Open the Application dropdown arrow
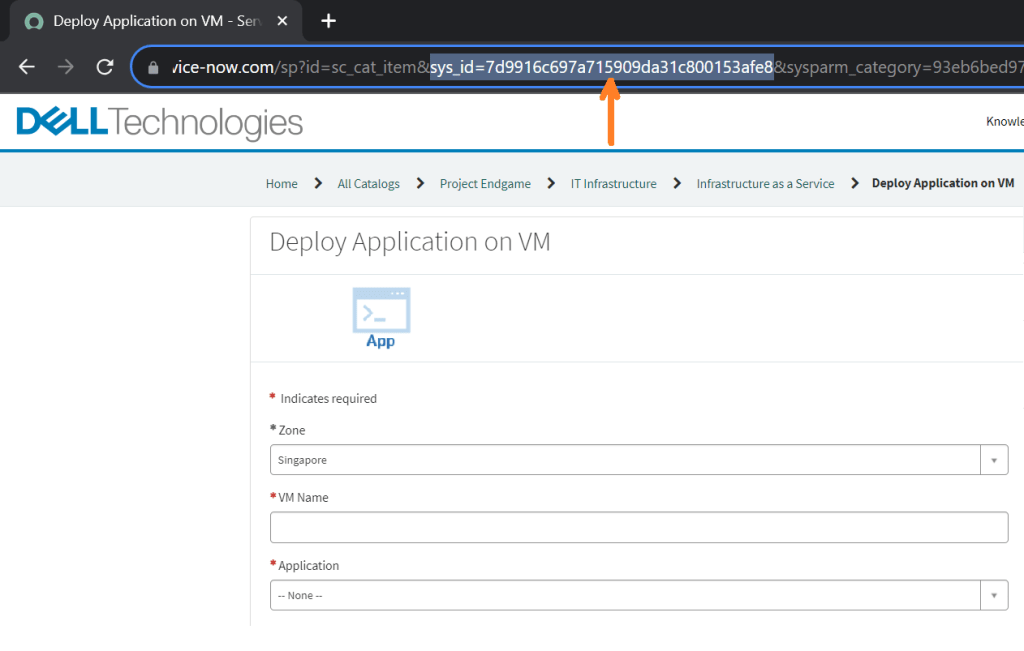Viewport: 1024px width, 651px height. [x=993, y=595]
